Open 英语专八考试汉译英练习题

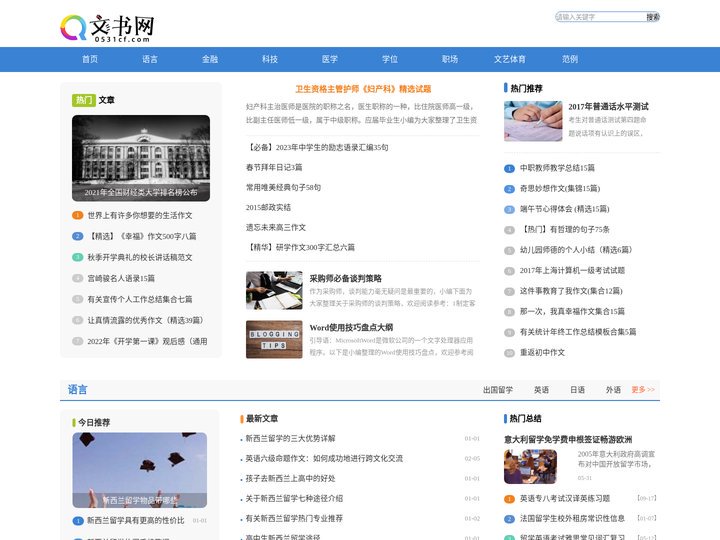point(565,499)
